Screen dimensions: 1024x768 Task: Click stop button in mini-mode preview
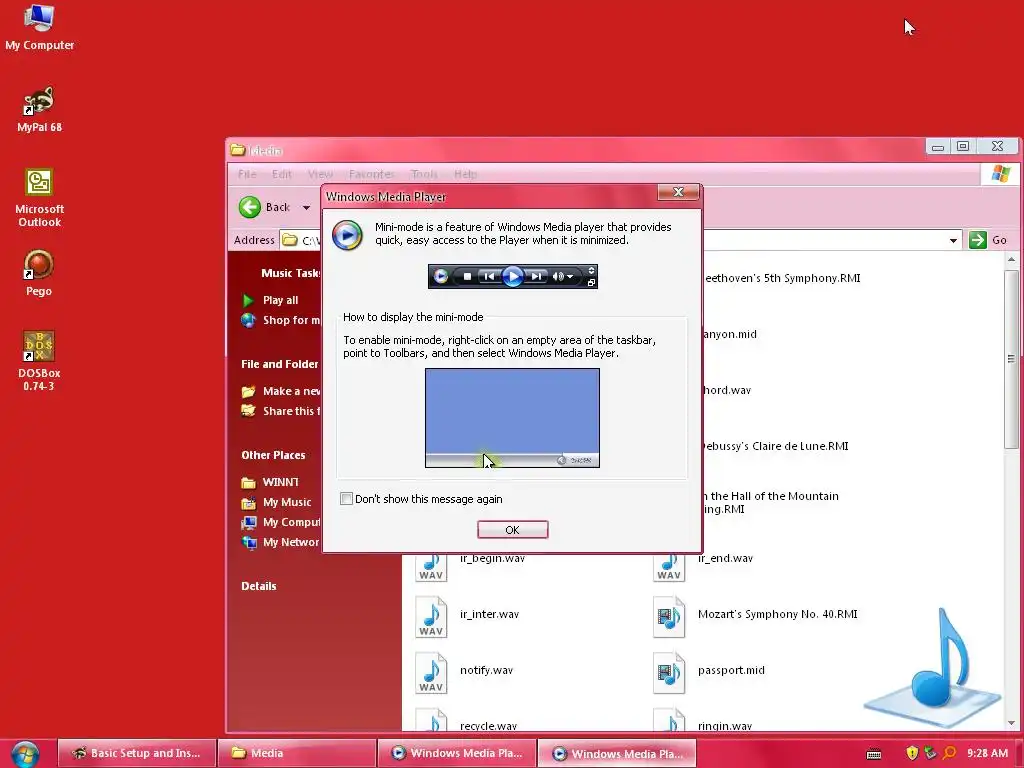(467, 277)
